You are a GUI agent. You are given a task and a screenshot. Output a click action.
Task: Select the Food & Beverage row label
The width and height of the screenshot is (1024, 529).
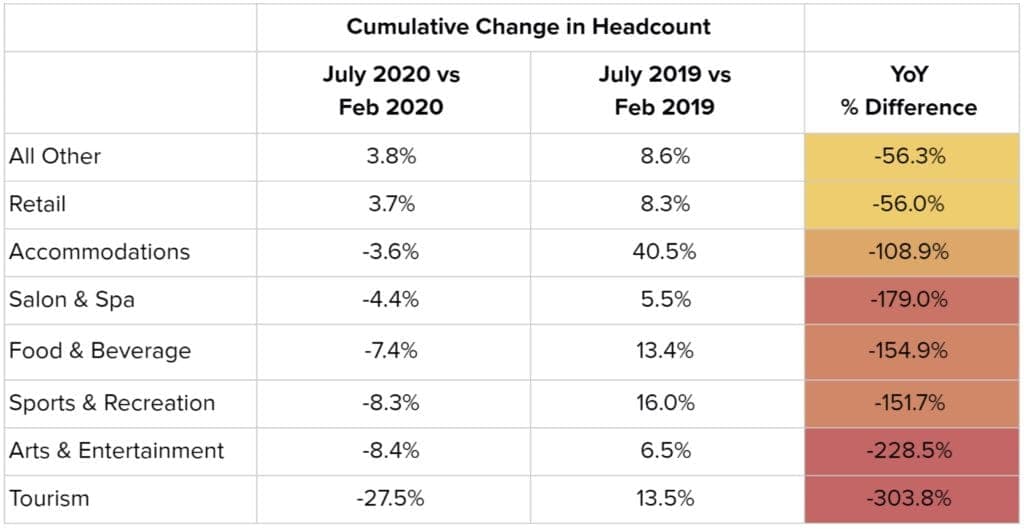click(100, 351)
